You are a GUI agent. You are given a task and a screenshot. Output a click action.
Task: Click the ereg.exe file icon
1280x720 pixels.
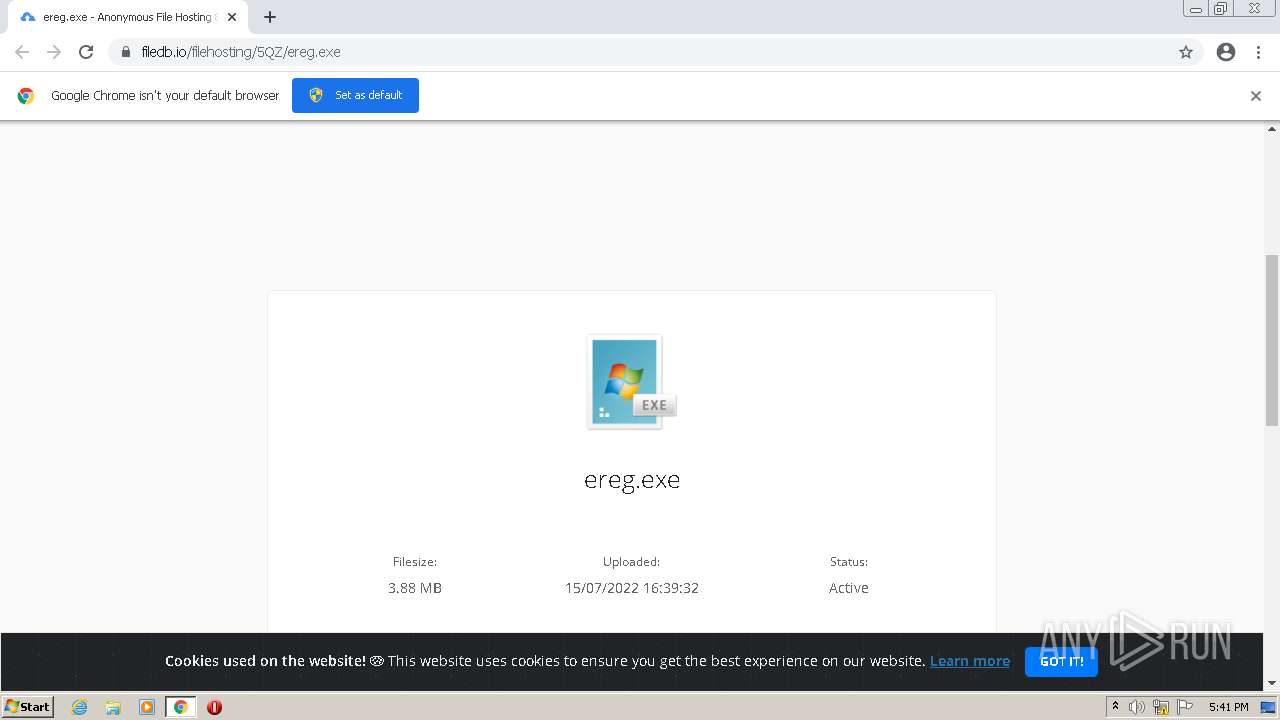click(x=631, y=382)
